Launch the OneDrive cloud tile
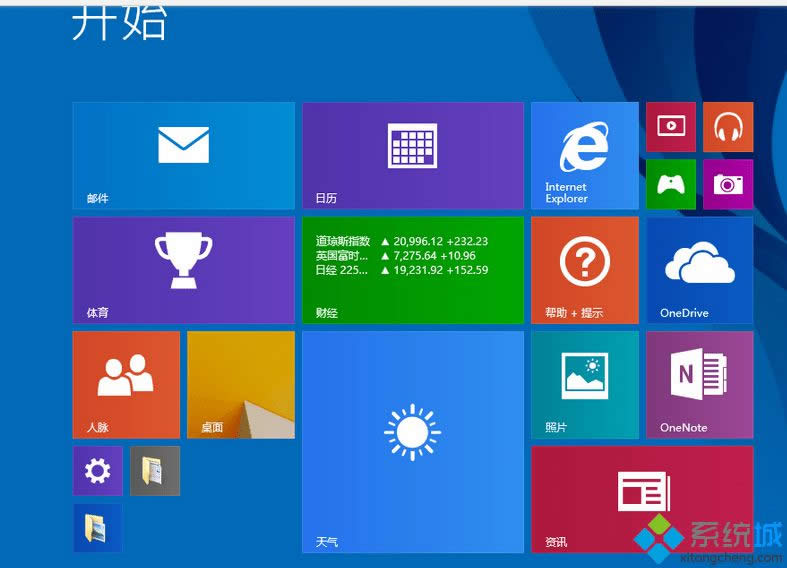 699,270
